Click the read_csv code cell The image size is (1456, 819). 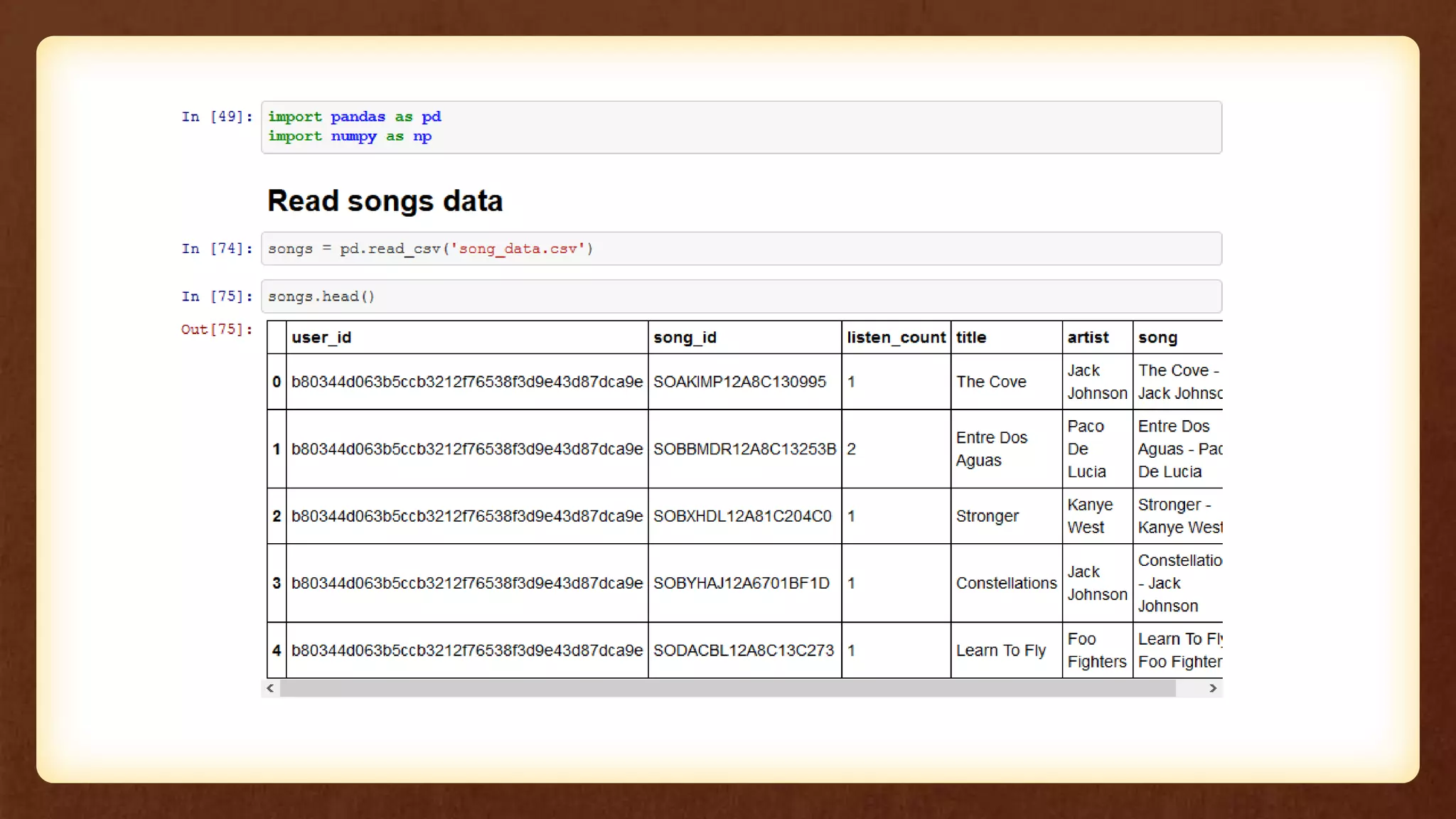coord(741,249)
